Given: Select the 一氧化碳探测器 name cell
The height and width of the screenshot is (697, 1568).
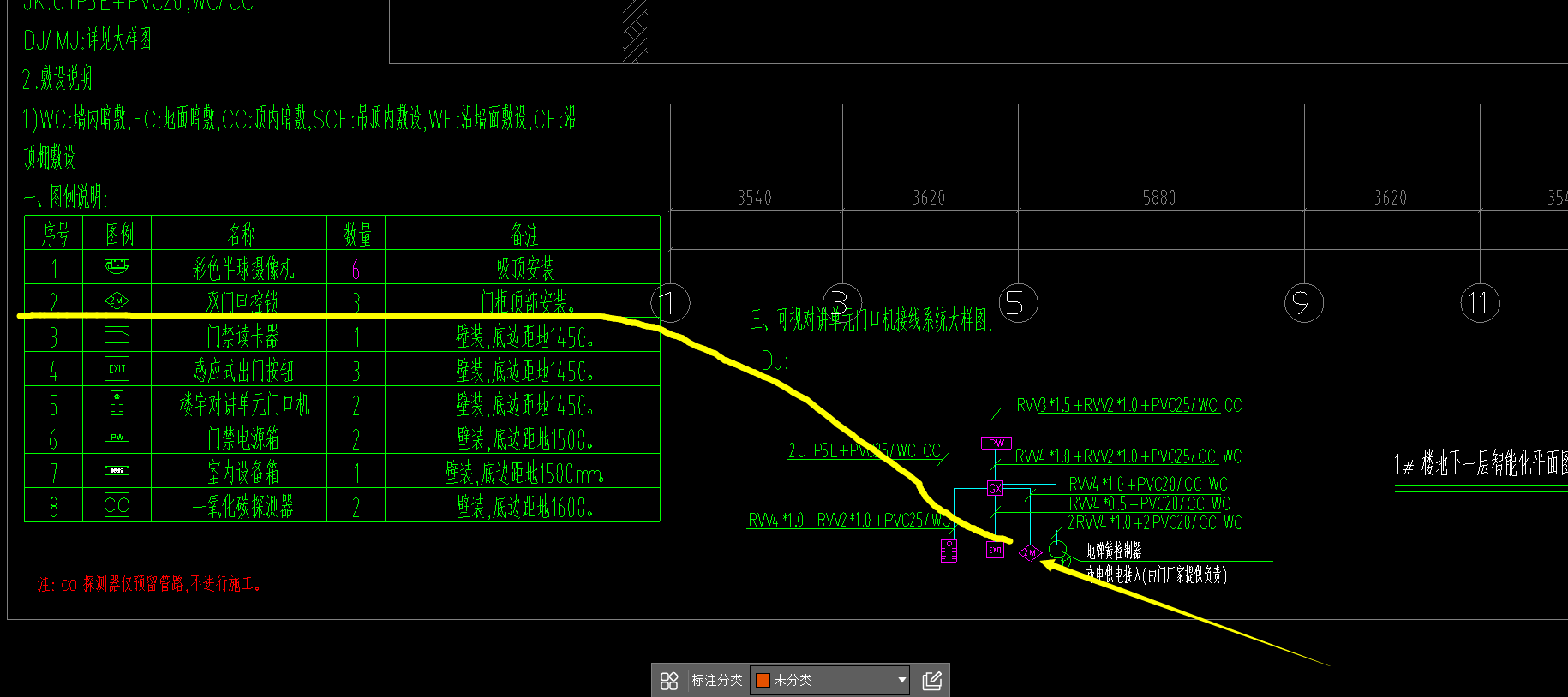Looking at the screenshot, I should tap(239, 506).
